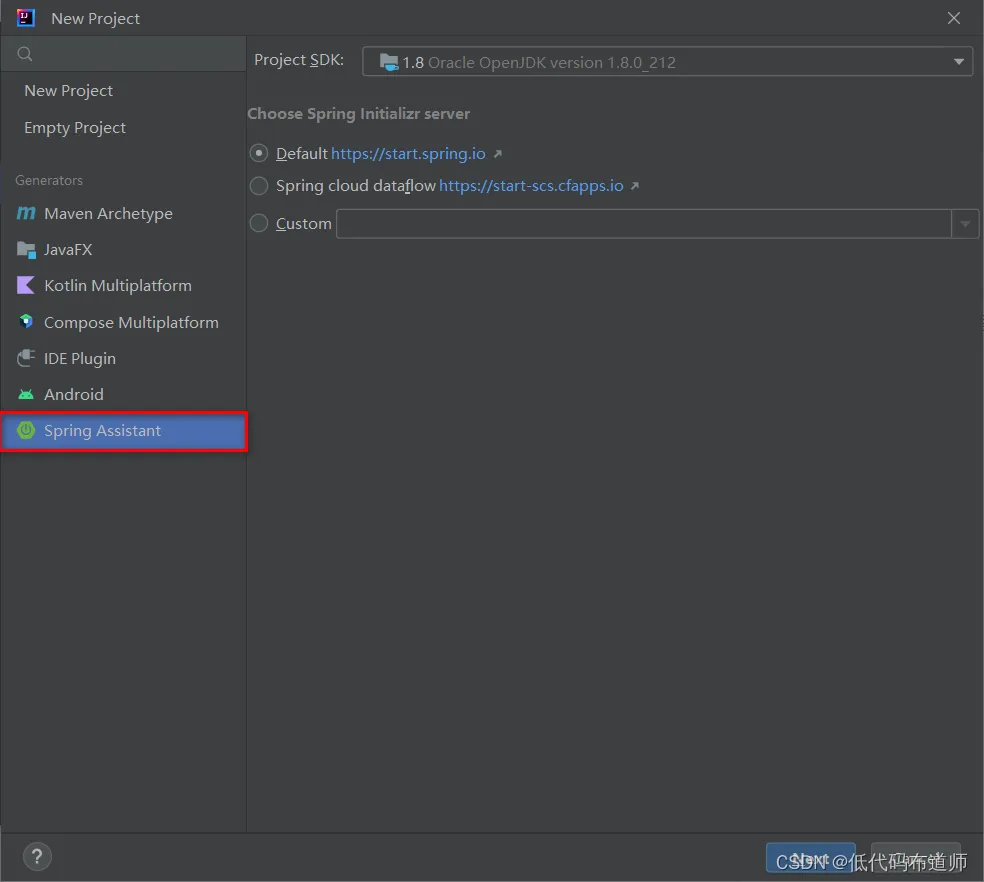Select IDE Plugin generator

coord(124,358)
